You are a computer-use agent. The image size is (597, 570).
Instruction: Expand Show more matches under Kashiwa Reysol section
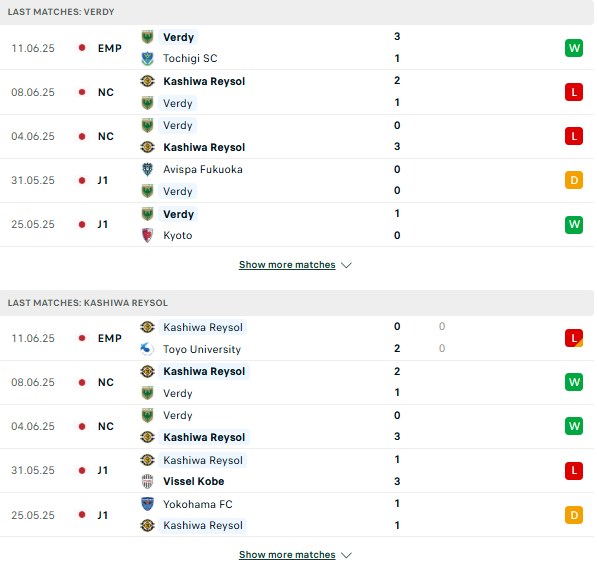287,555
